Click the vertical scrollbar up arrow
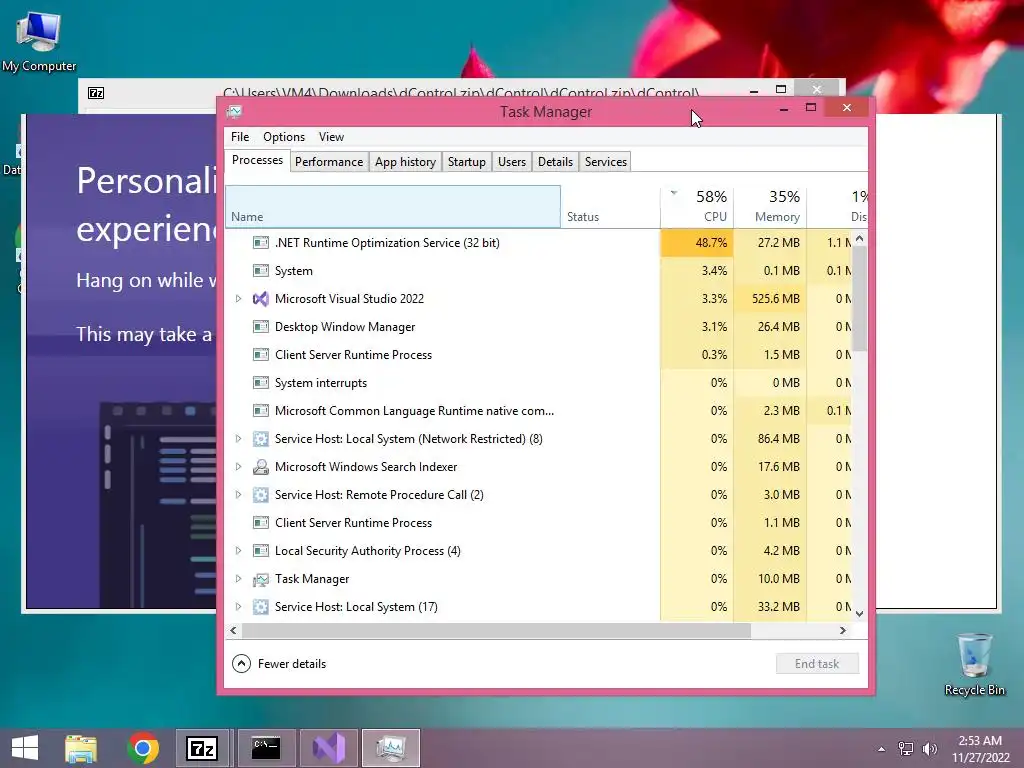The width and height of the screenshot is (1024, 768). click(x=859, y=239)
